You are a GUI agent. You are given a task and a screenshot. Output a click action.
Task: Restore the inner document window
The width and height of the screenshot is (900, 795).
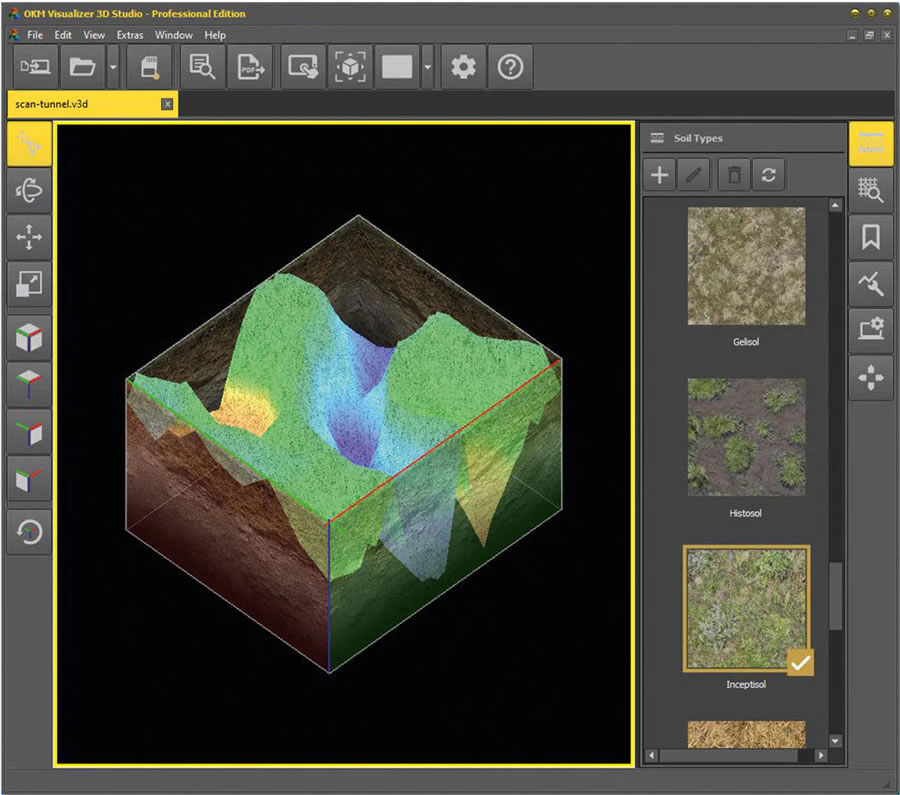click(x=869, y=36)
